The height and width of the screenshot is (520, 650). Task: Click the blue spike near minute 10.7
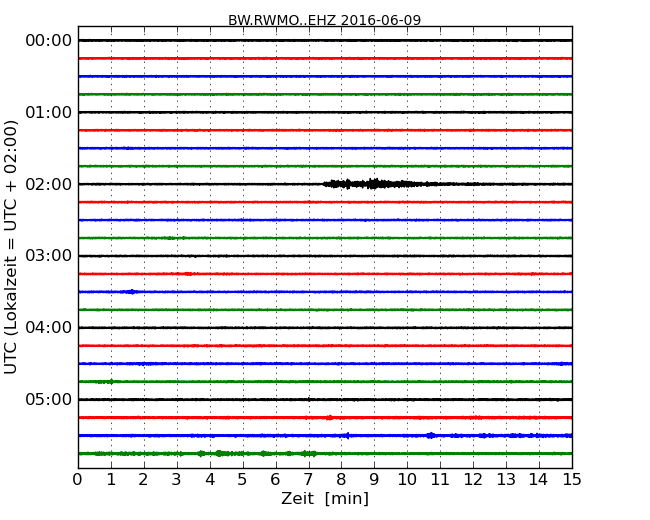point(431,435)
